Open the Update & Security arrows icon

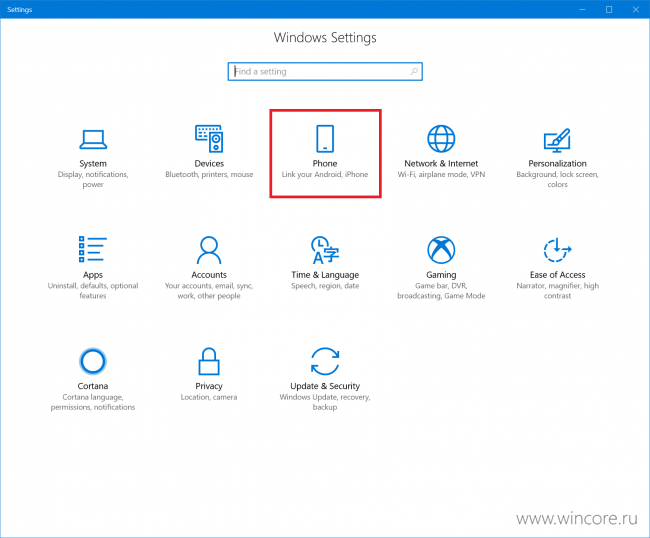click(x=325, y=361)
